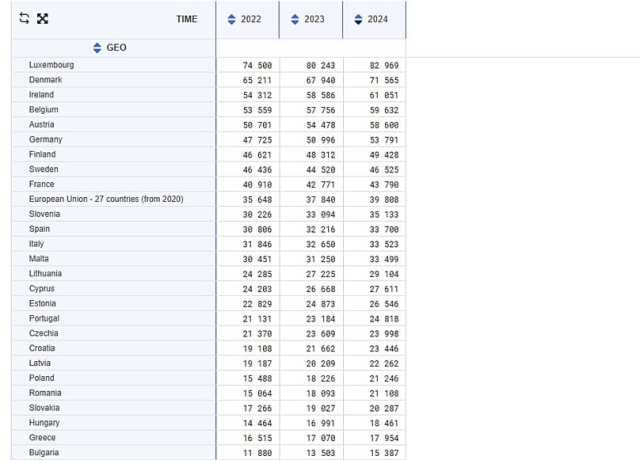This screenshot has width=640, height=460.
Task: Sort by the 2022 column arrows
Action: click(232, 20)
